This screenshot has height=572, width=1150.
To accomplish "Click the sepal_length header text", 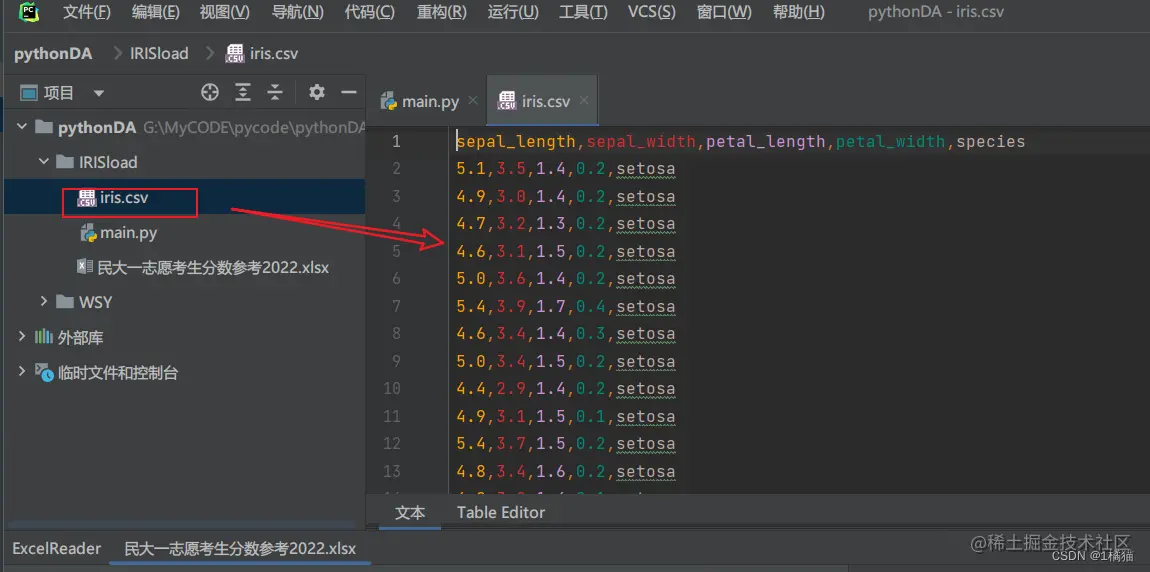I will [517, 142].
